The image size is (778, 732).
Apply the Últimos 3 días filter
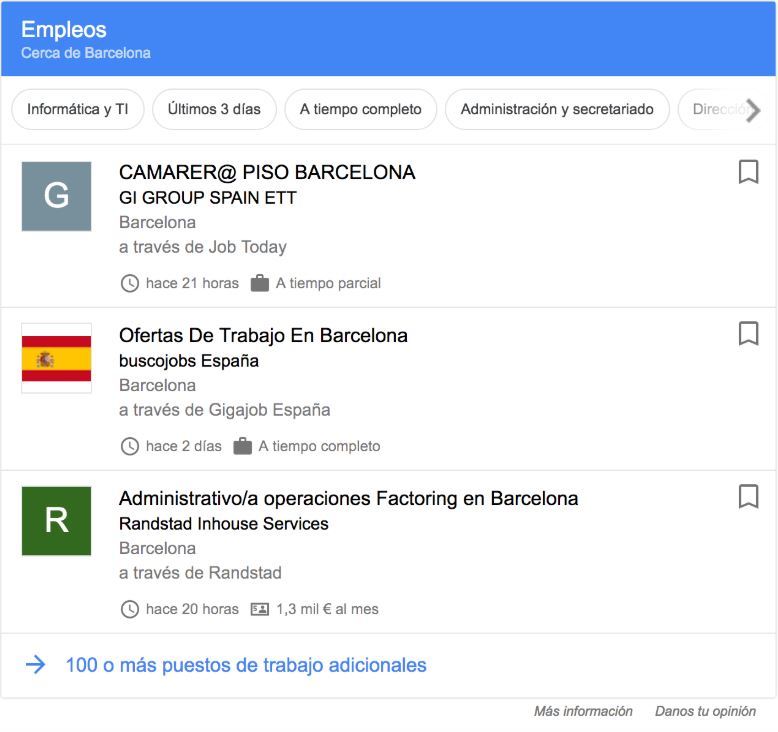point(214,109)
